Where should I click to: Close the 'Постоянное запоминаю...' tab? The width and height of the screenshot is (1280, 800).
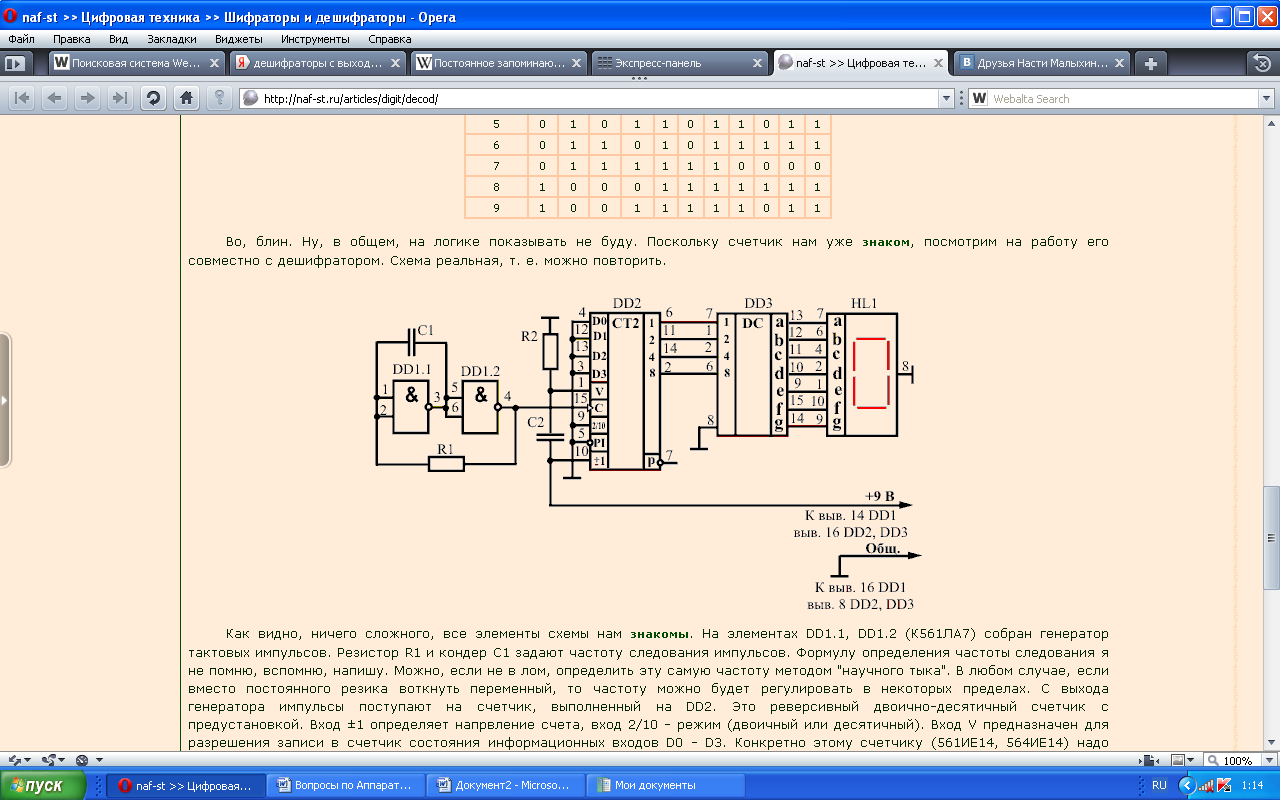(578, 63)
